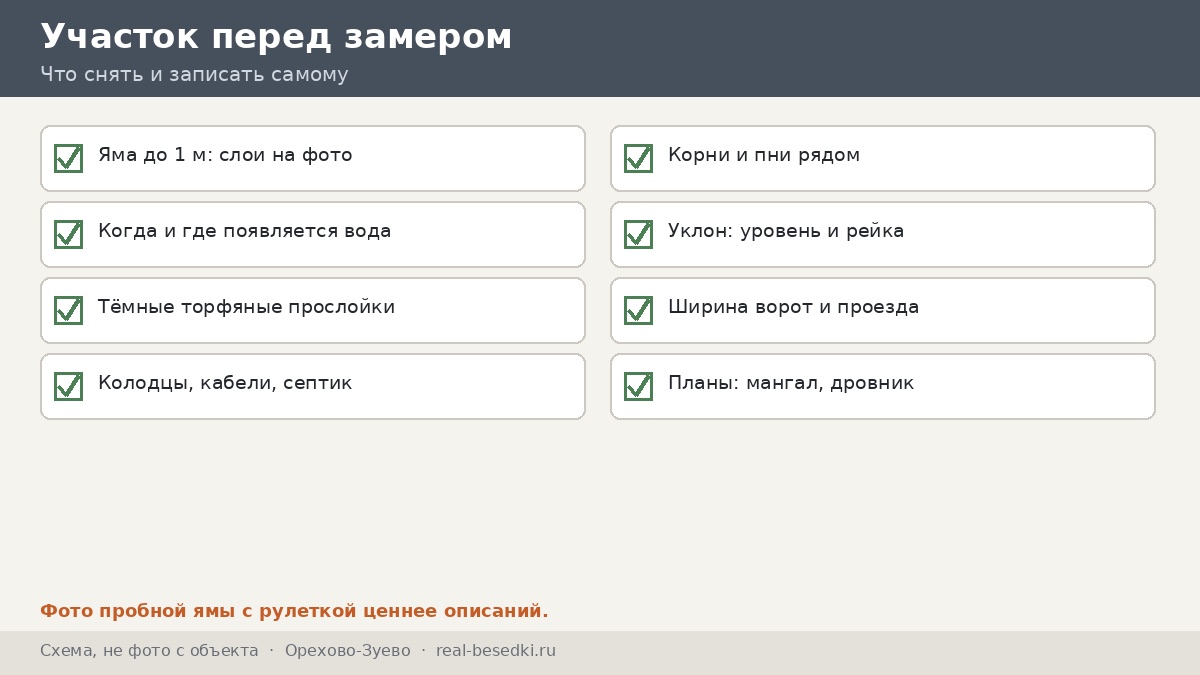
Task: Click the text 'Ширина ворот и проезда'
Action: click(793, 308)
